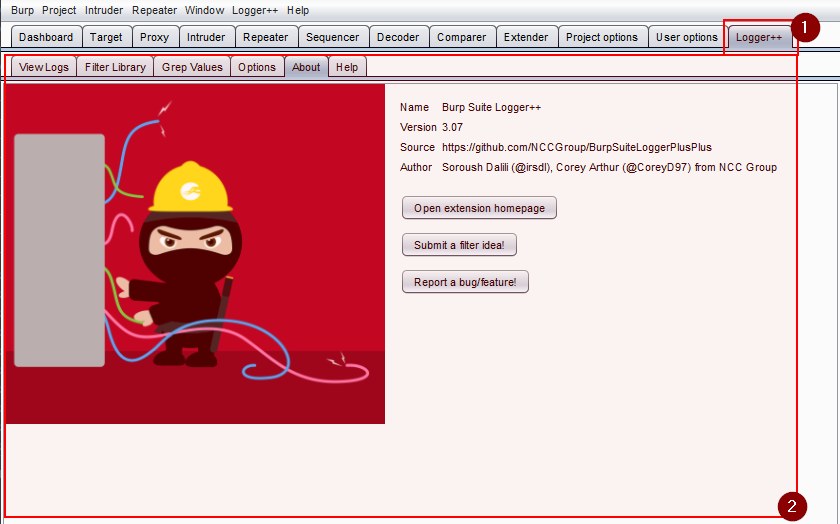Select the Sequencer tab
The height and width of the screenshot is (524, 840).
pos(332,37)
